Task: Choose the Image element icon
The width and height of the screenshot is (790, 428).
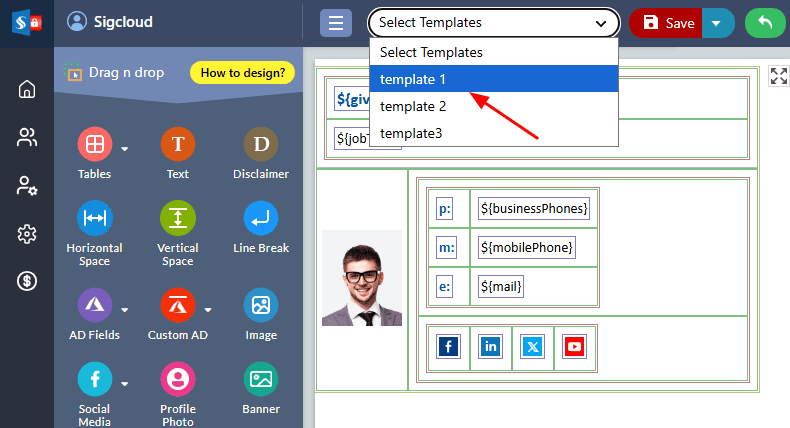Action: [x=261, y=305]
